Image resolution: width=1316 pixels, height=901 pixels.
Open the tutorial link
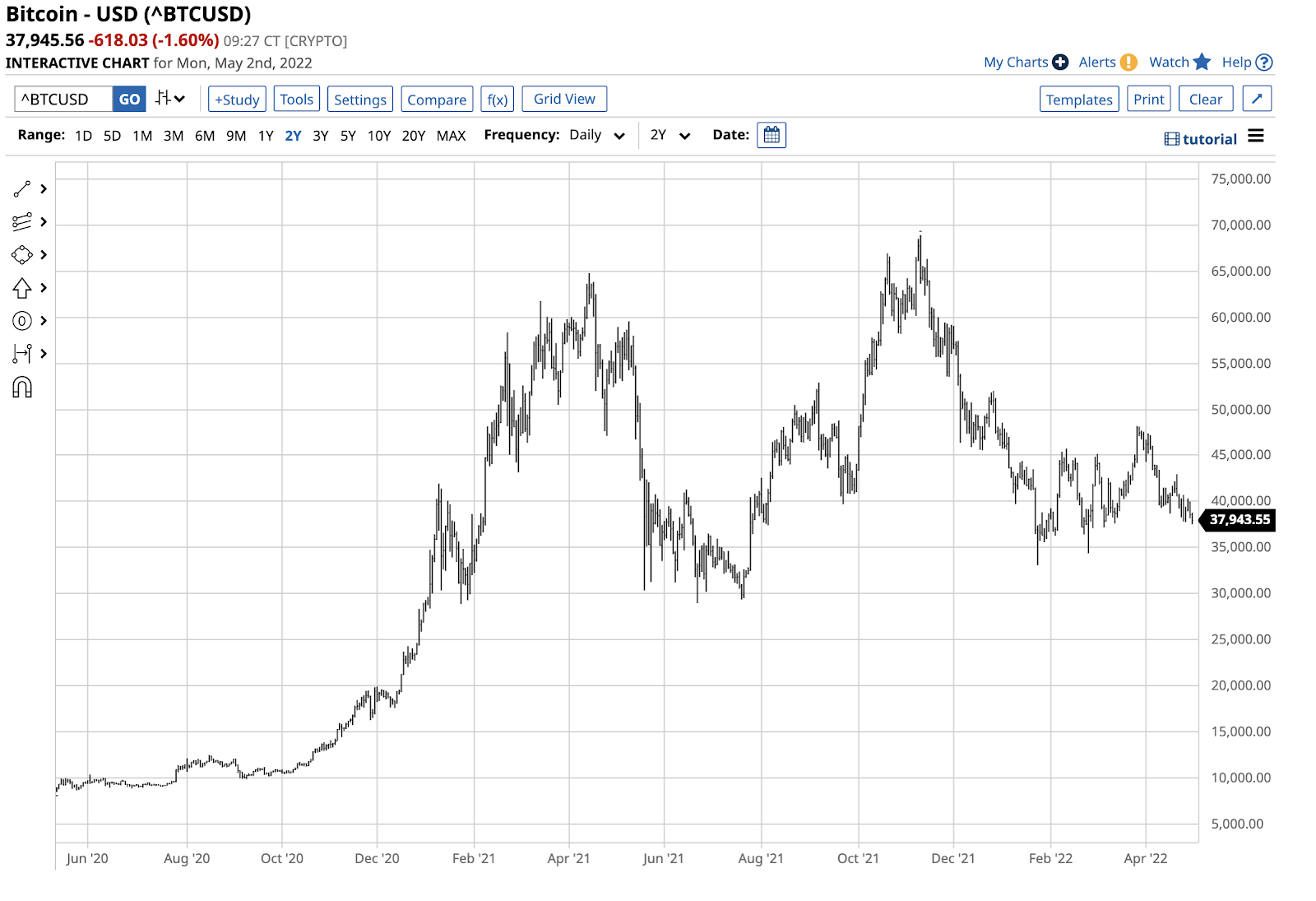tap(1201, 139)
